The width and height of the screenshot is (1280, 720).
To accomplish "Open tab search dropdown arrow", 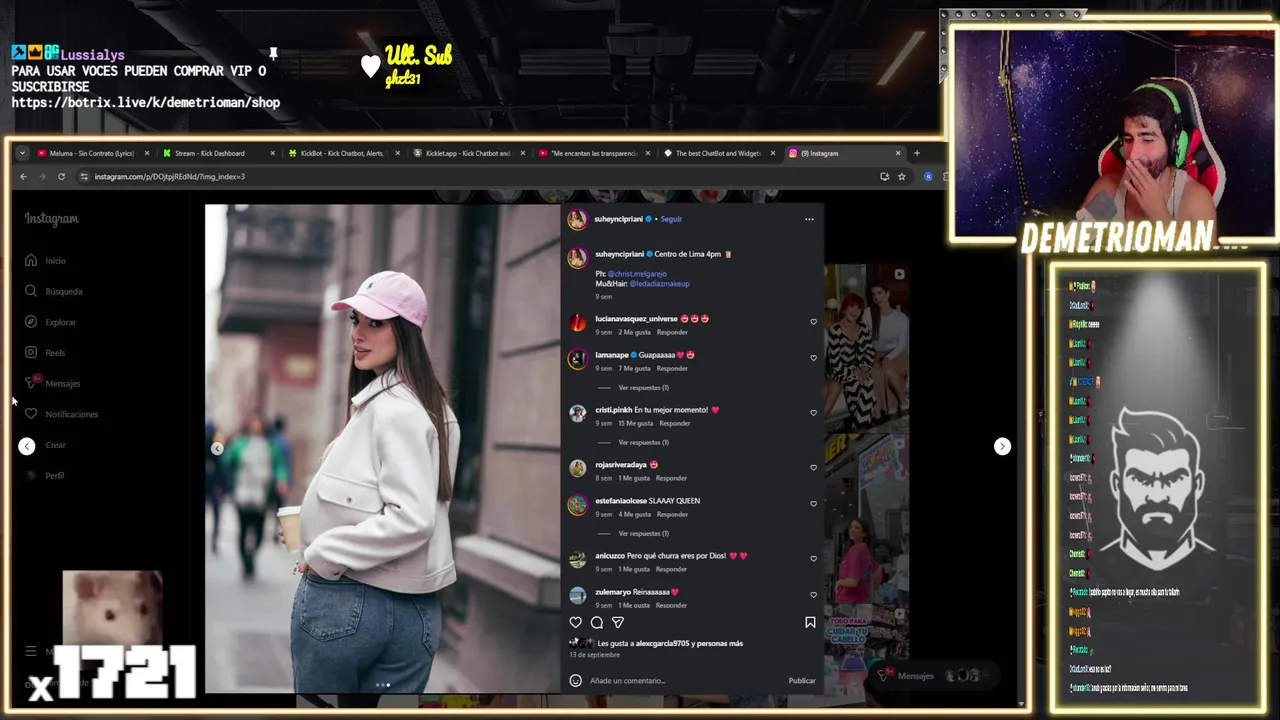I will pos(22,153).
